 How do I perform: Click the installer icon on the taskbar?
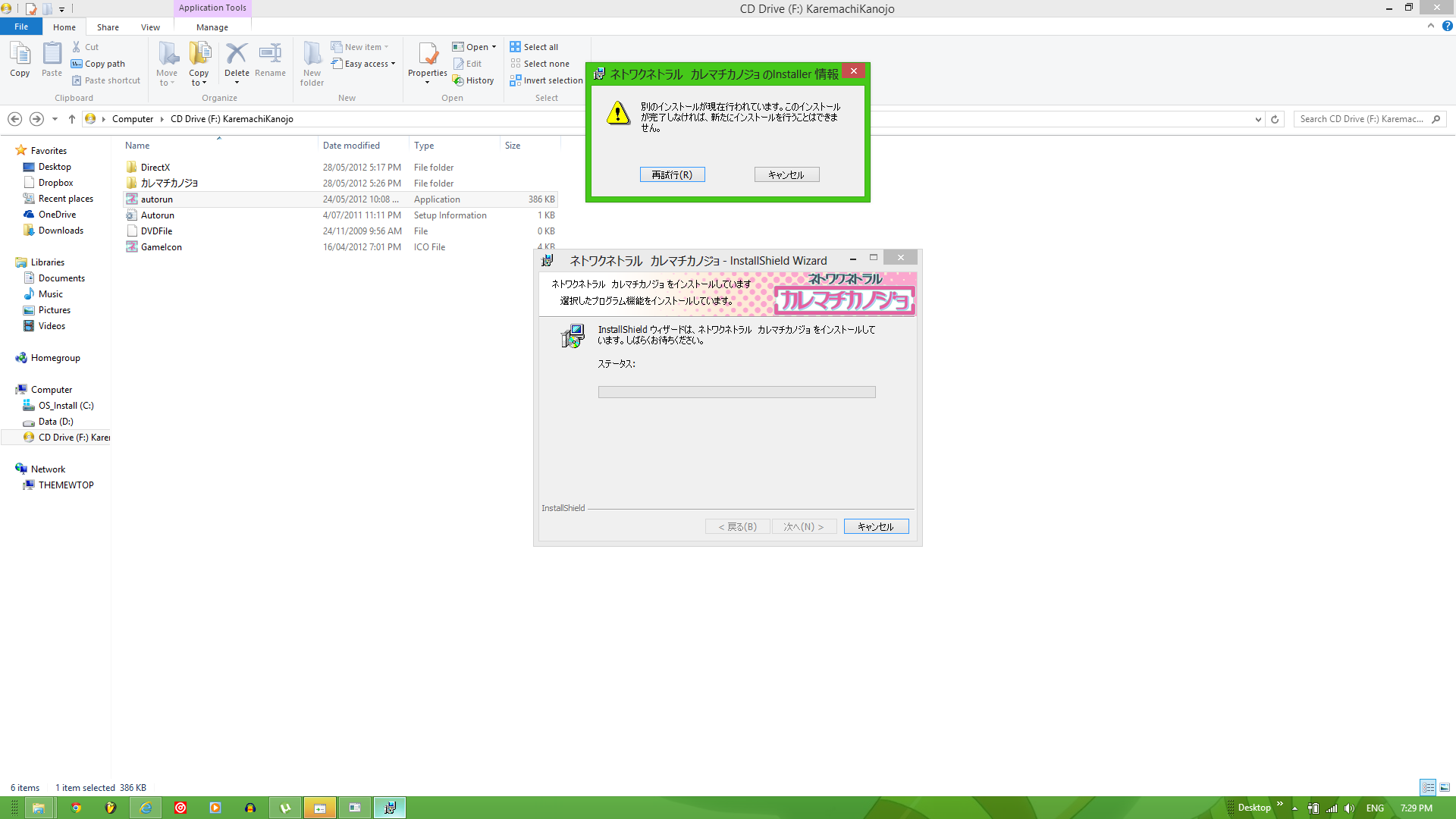click(390, 808)
